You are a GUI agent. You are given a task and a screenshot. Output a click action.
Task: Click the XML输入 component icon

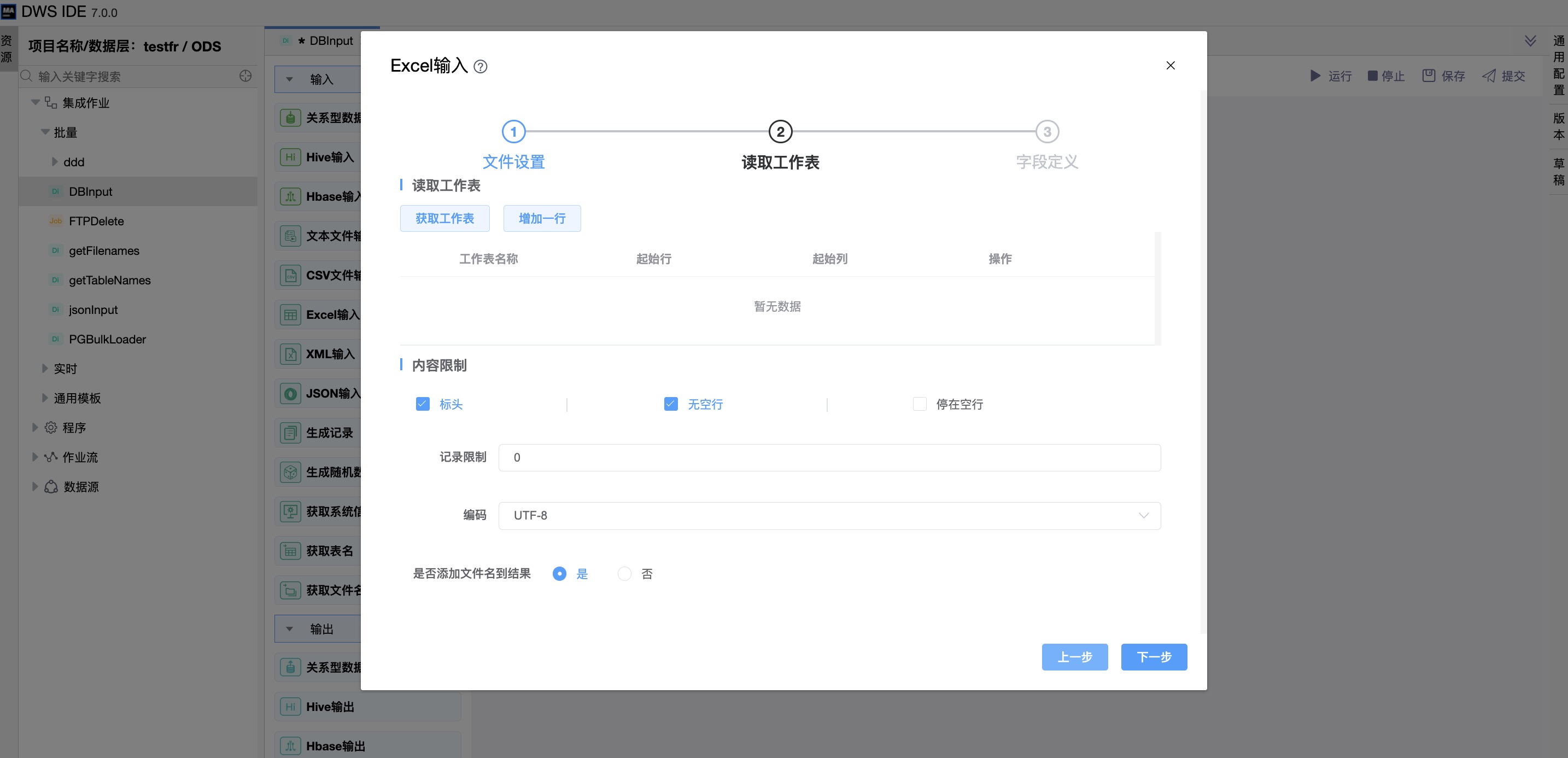tap(290, 354)
